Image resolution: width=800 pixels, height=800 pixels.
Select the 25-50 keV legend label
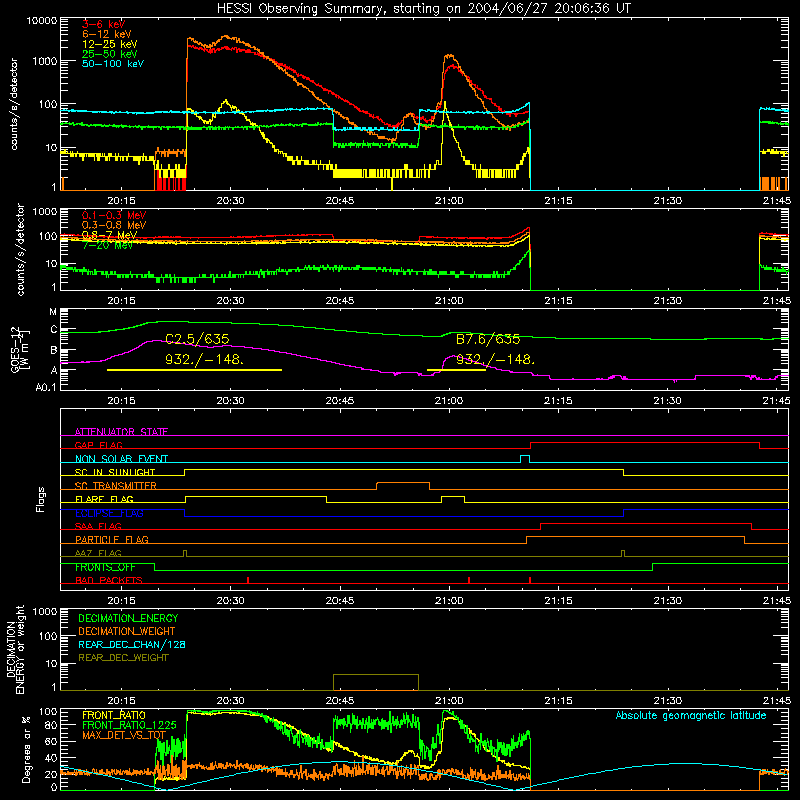point(109,54)
